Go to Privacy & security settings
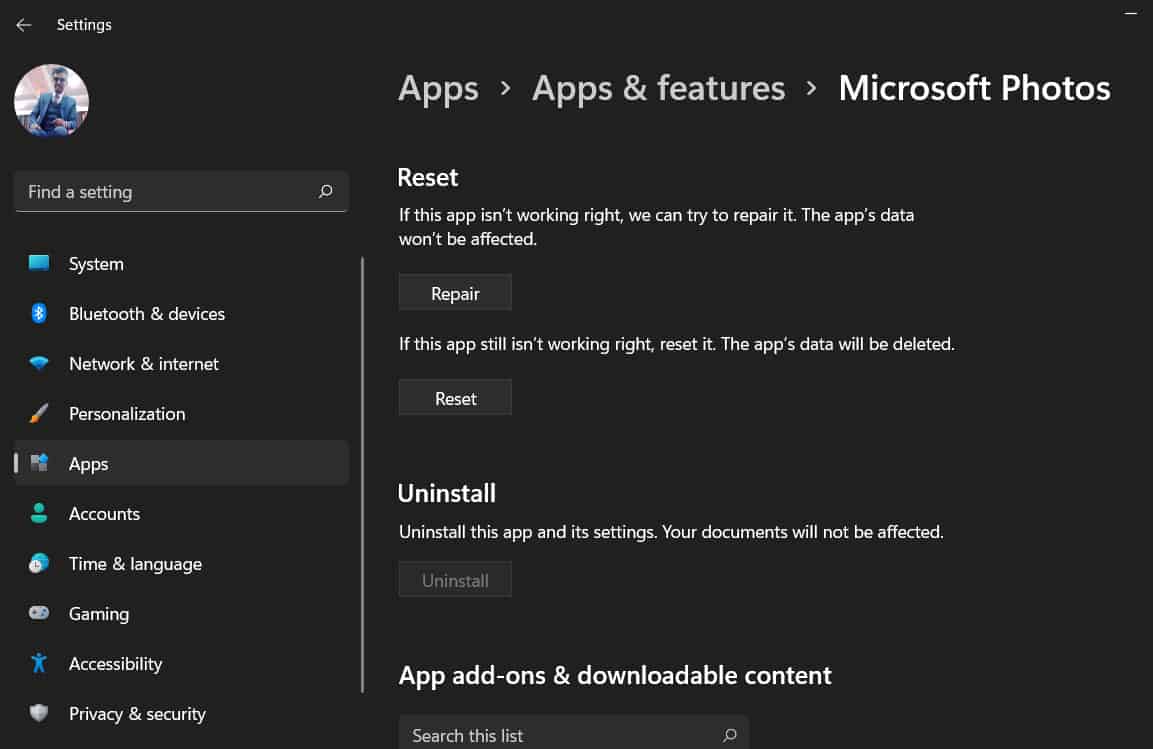1153x749 pixels. pos(137,714)
